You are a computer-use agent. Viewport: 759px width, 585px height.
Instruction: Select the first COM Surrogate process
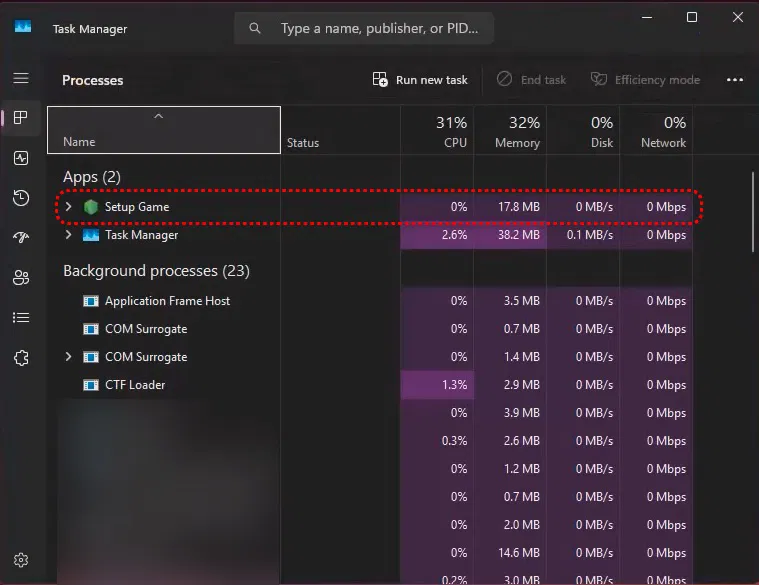[146, 329]
